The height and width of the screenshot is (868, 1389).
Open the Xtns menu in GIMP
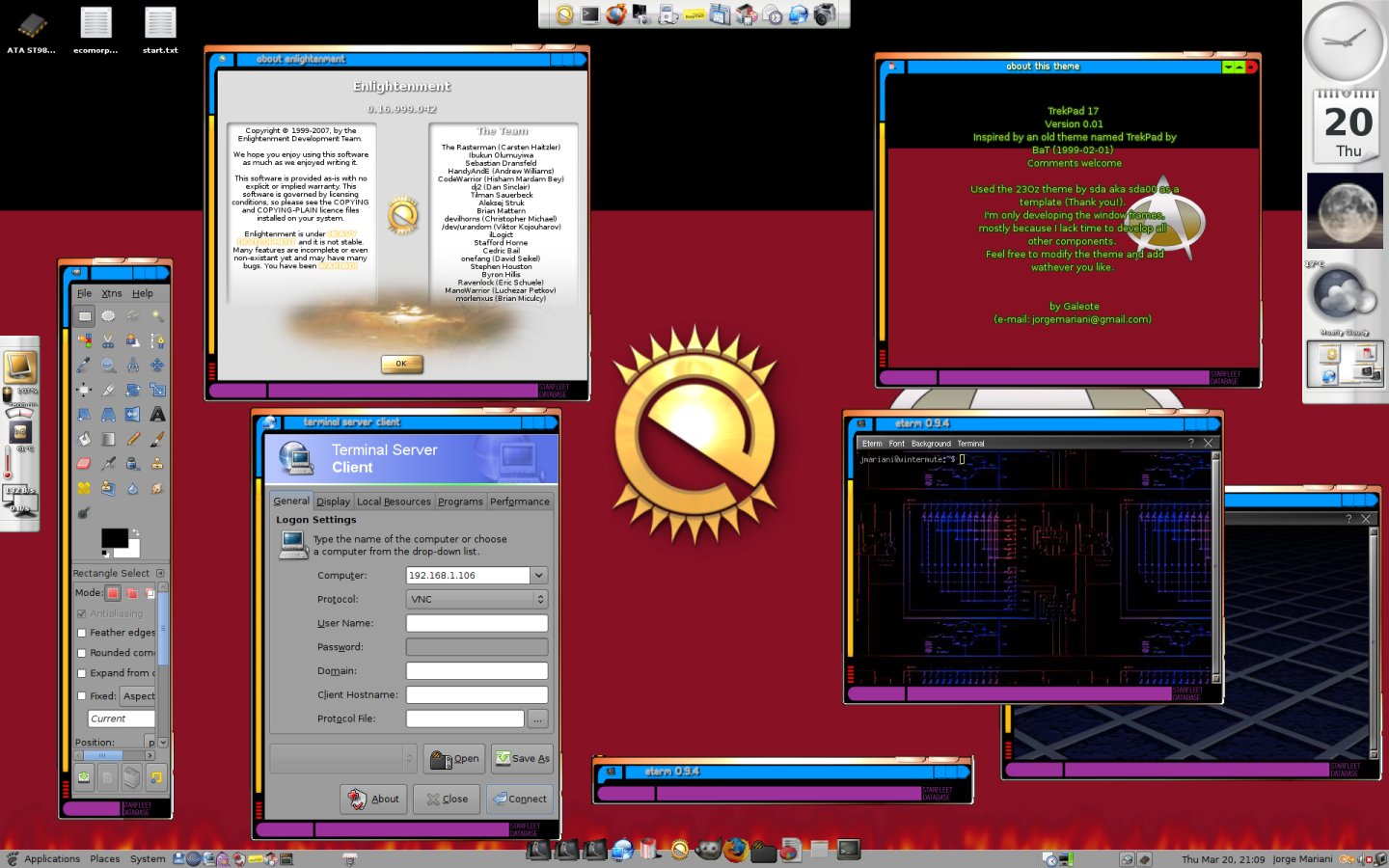pyautogui.click(x=112, y=293)
